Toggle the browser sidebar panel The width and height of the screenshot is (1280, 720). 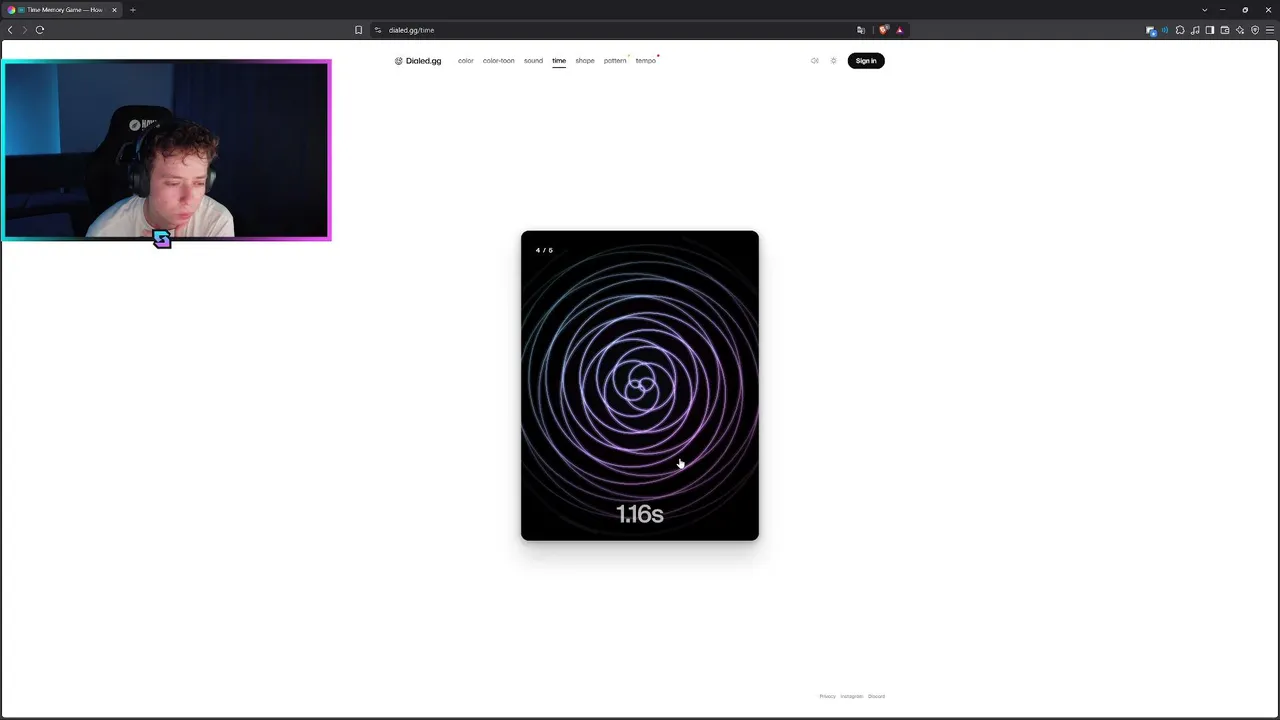tap(1210, 30)
